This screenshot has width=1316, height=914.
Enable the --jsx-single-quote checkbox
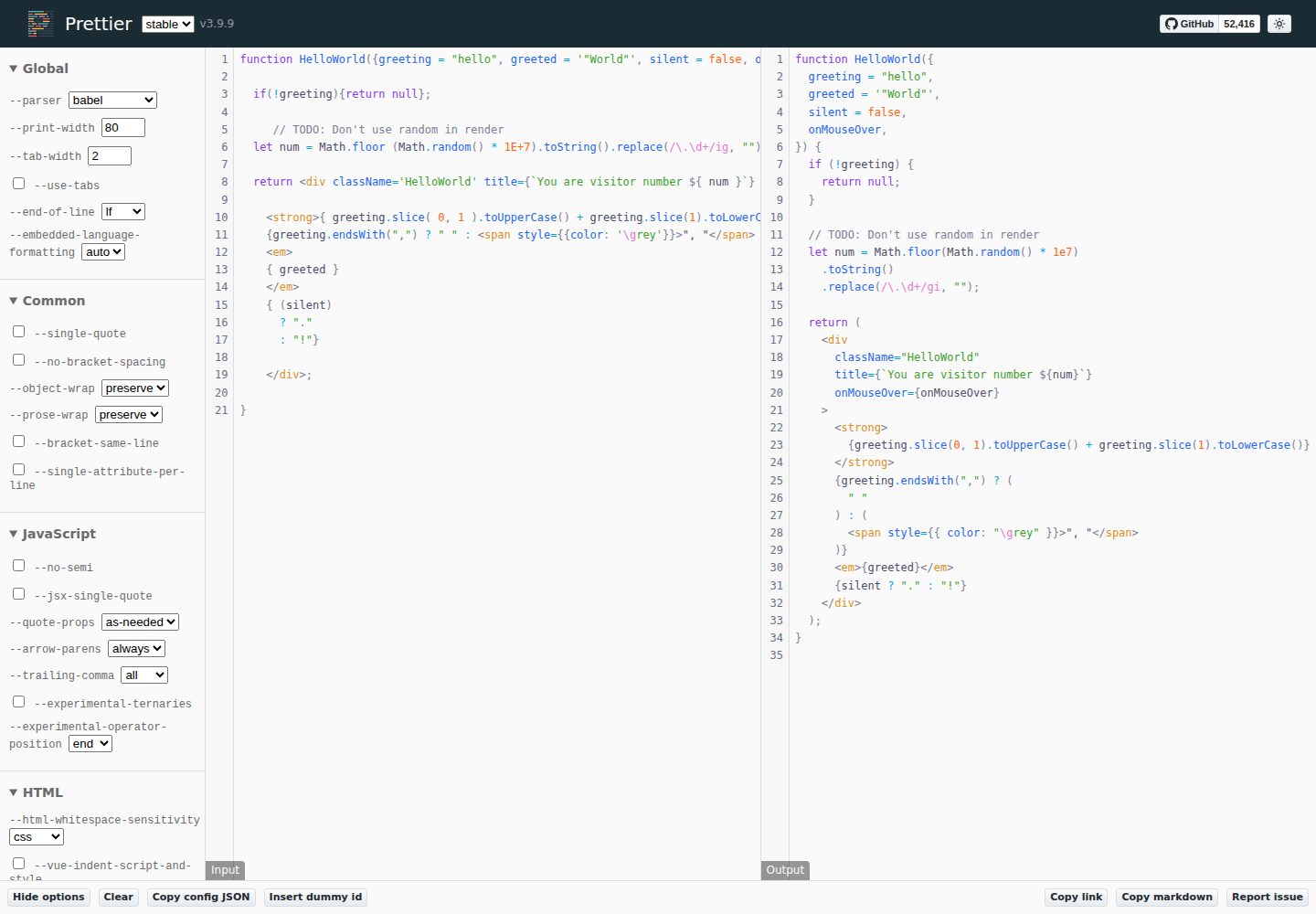click(x=18, y=594)
